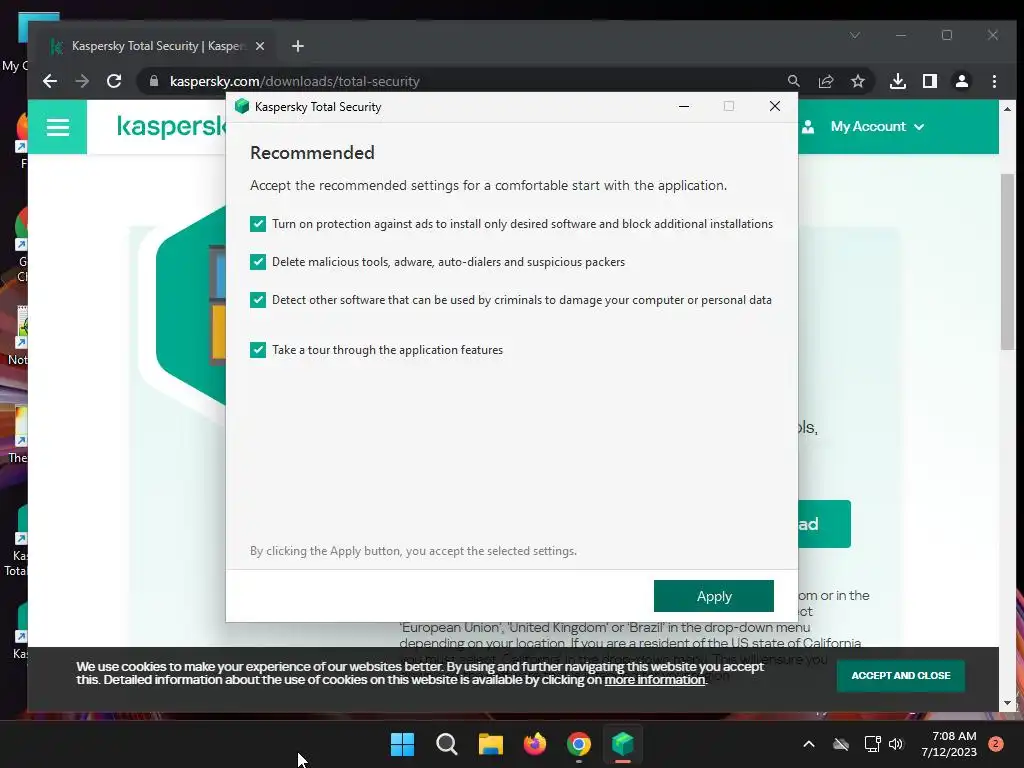Launch Firefox from taskbar
The height and width of the screenshot is (768, 1024).
535,744
